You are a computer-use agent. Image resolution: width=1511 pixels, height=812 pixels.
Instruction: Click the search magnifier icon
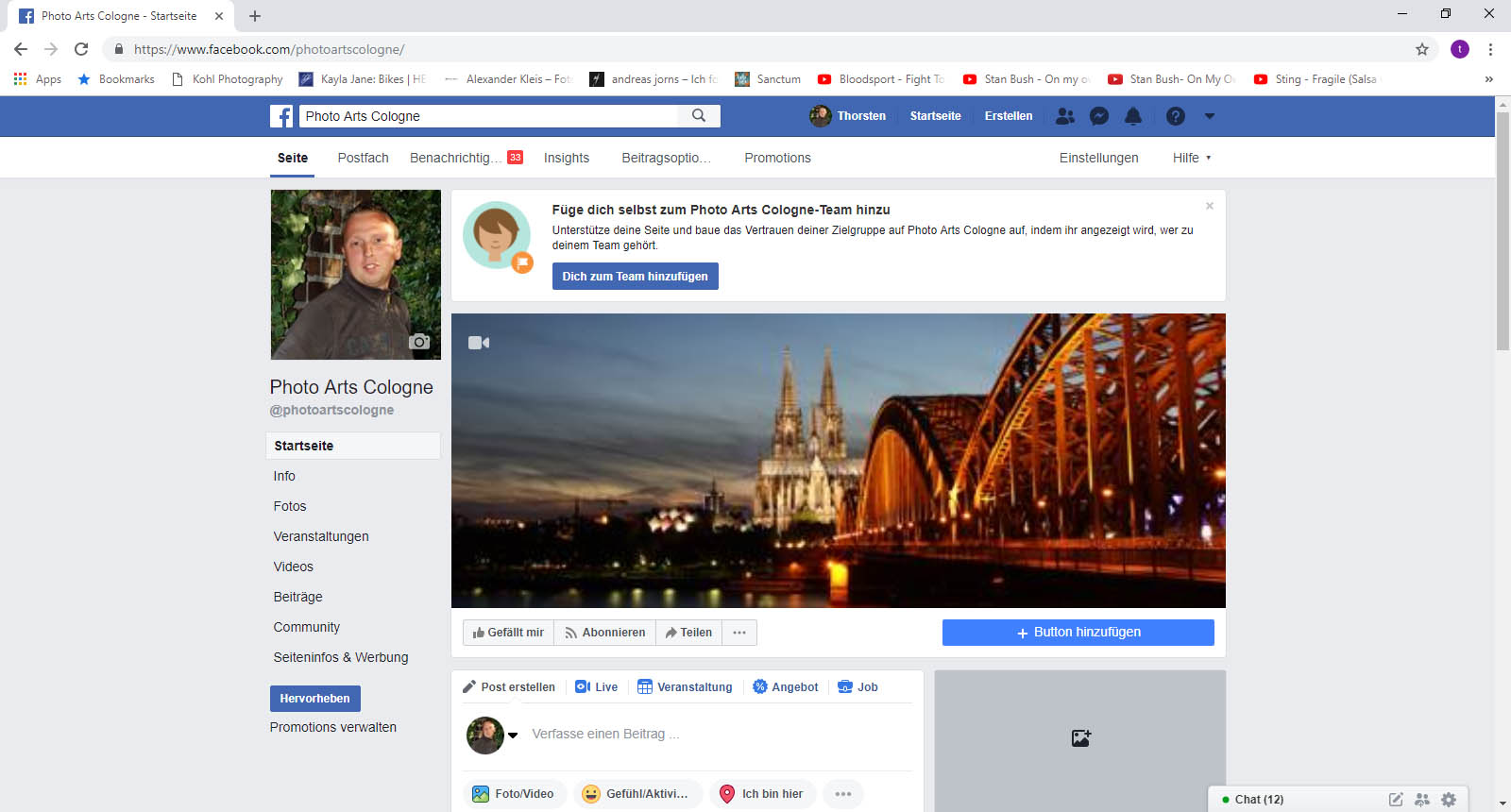point(699,115)
